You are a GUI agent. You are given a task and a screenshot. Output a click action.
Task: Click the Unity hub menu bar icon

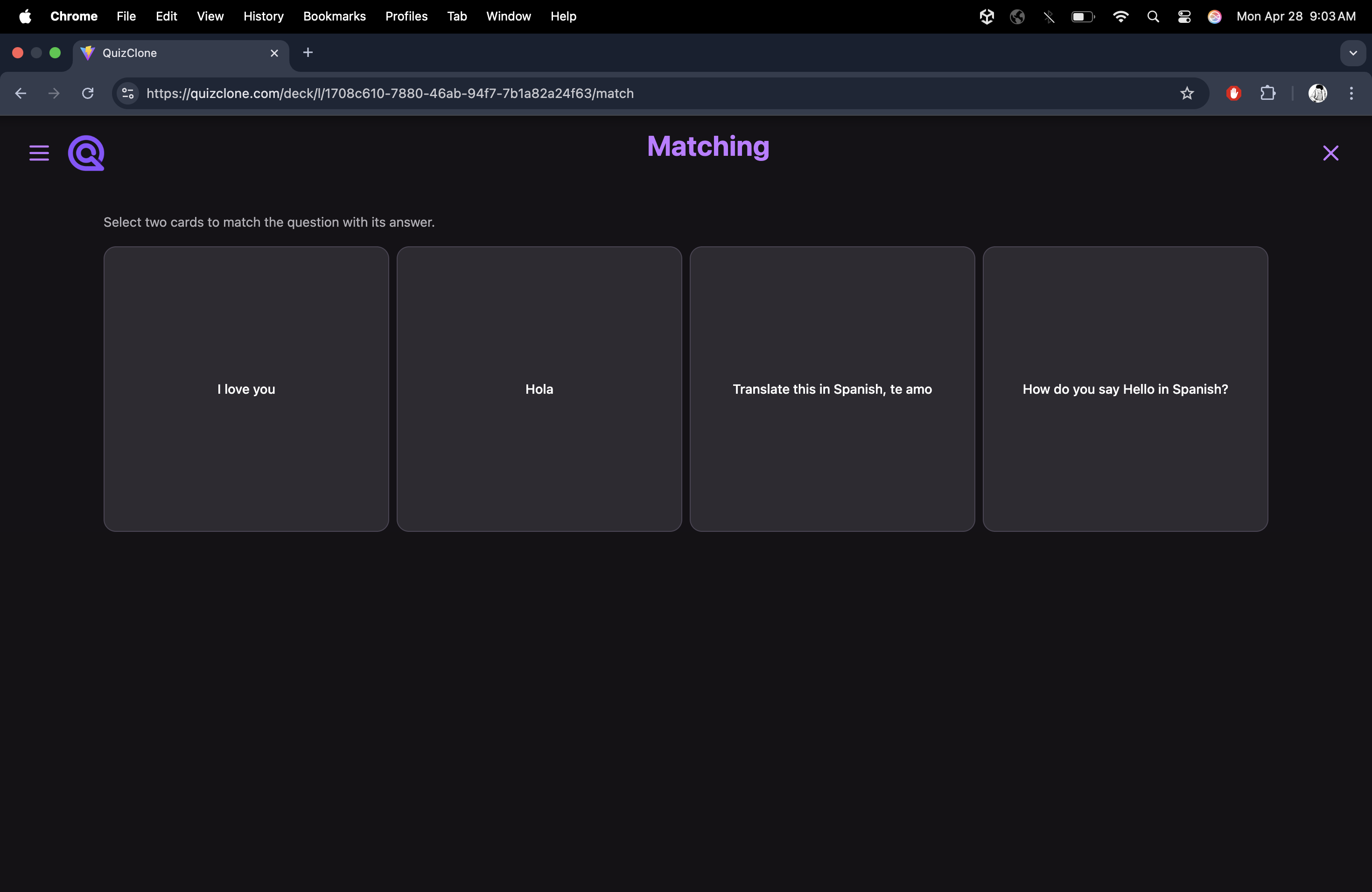coord(987,17)
